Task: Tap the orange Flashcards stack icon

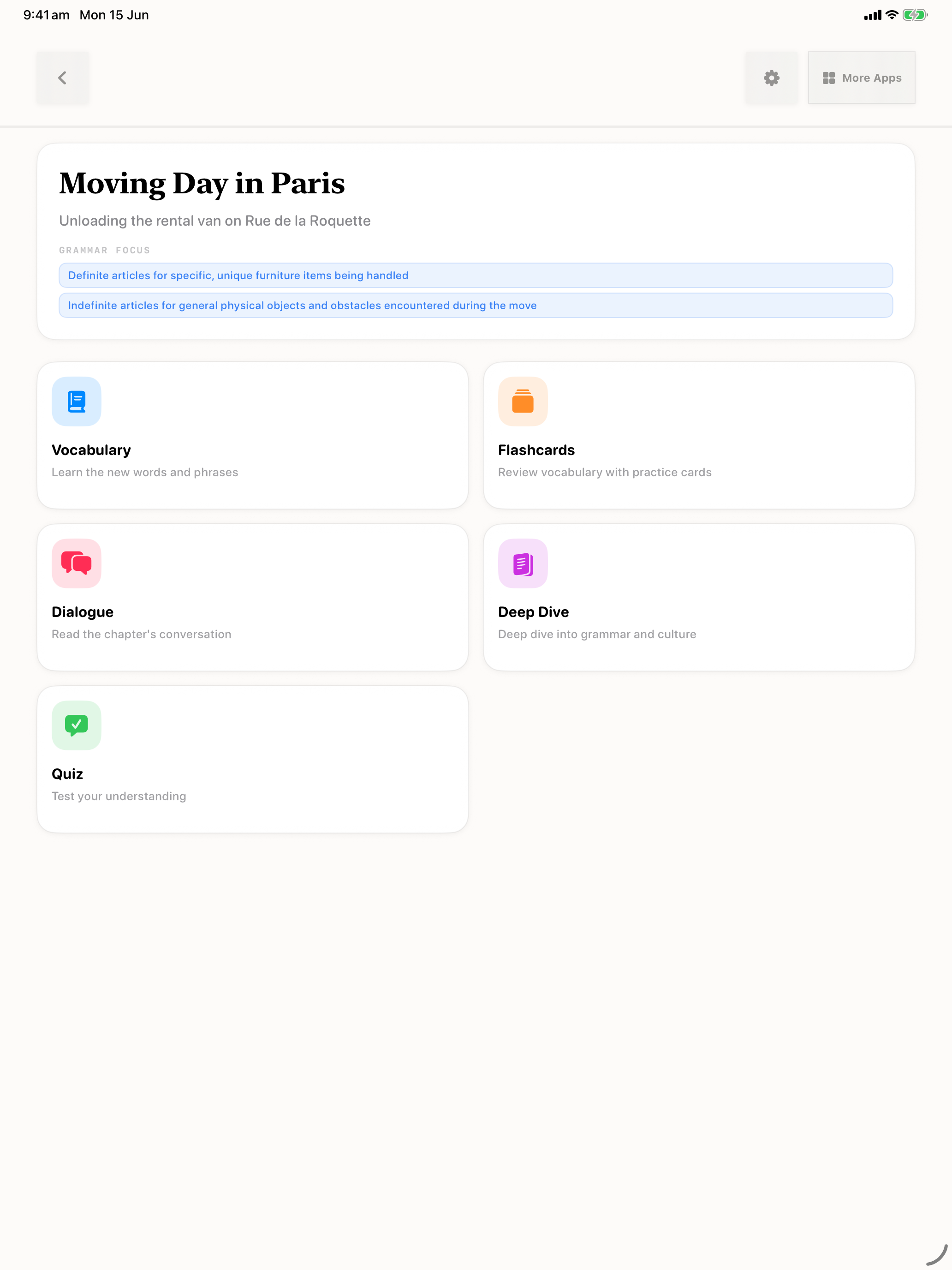Action: [x=523, y=401]
